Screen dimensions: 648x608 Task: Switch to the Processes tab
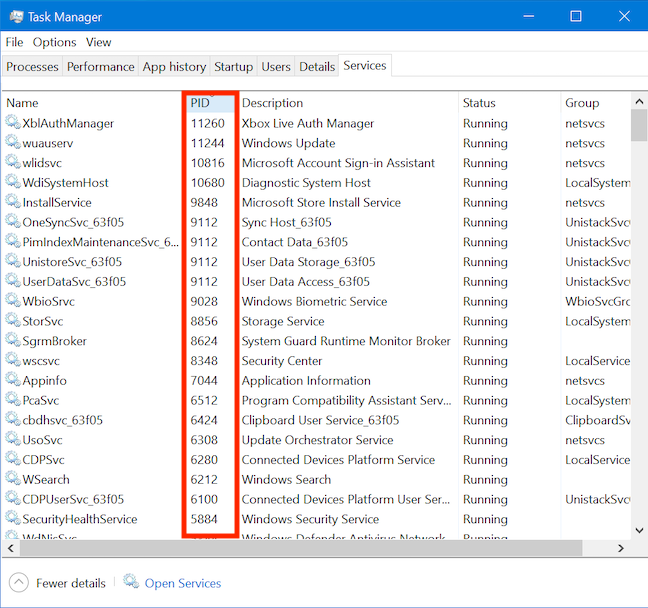click(x=32, y=67)
